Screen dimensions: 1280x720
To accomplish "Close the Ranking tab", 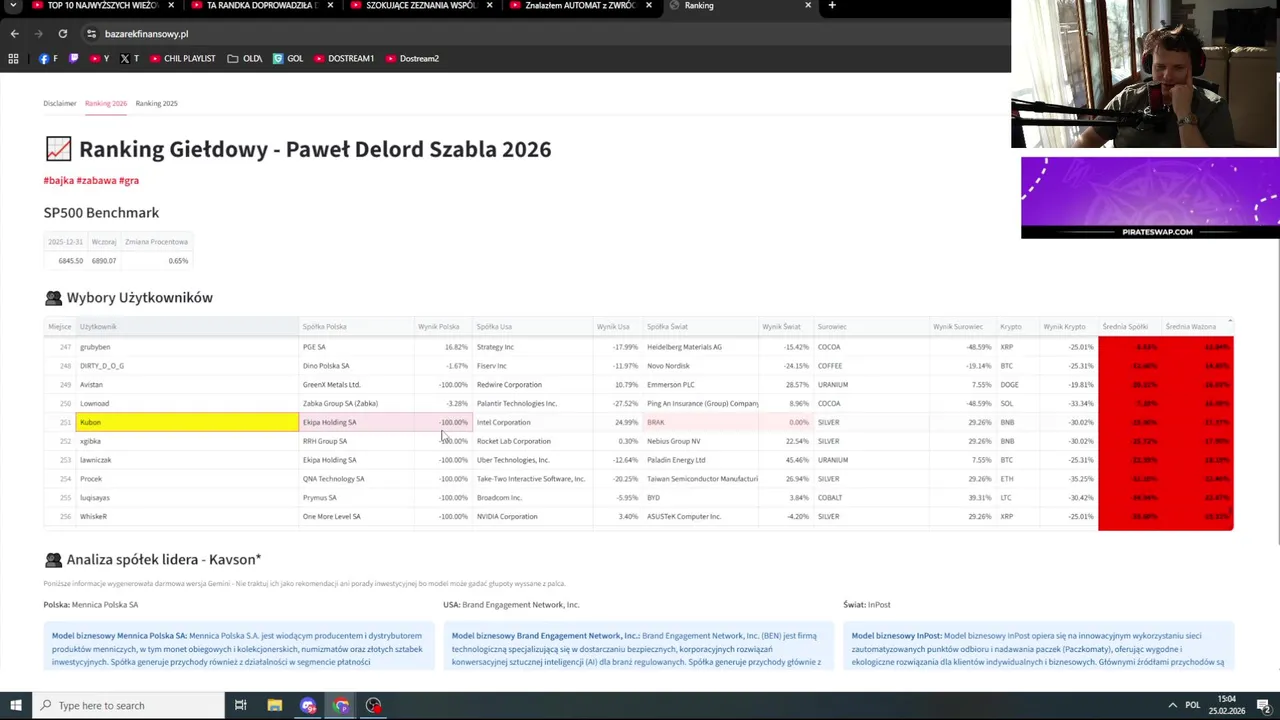I will tap(808, 6).
